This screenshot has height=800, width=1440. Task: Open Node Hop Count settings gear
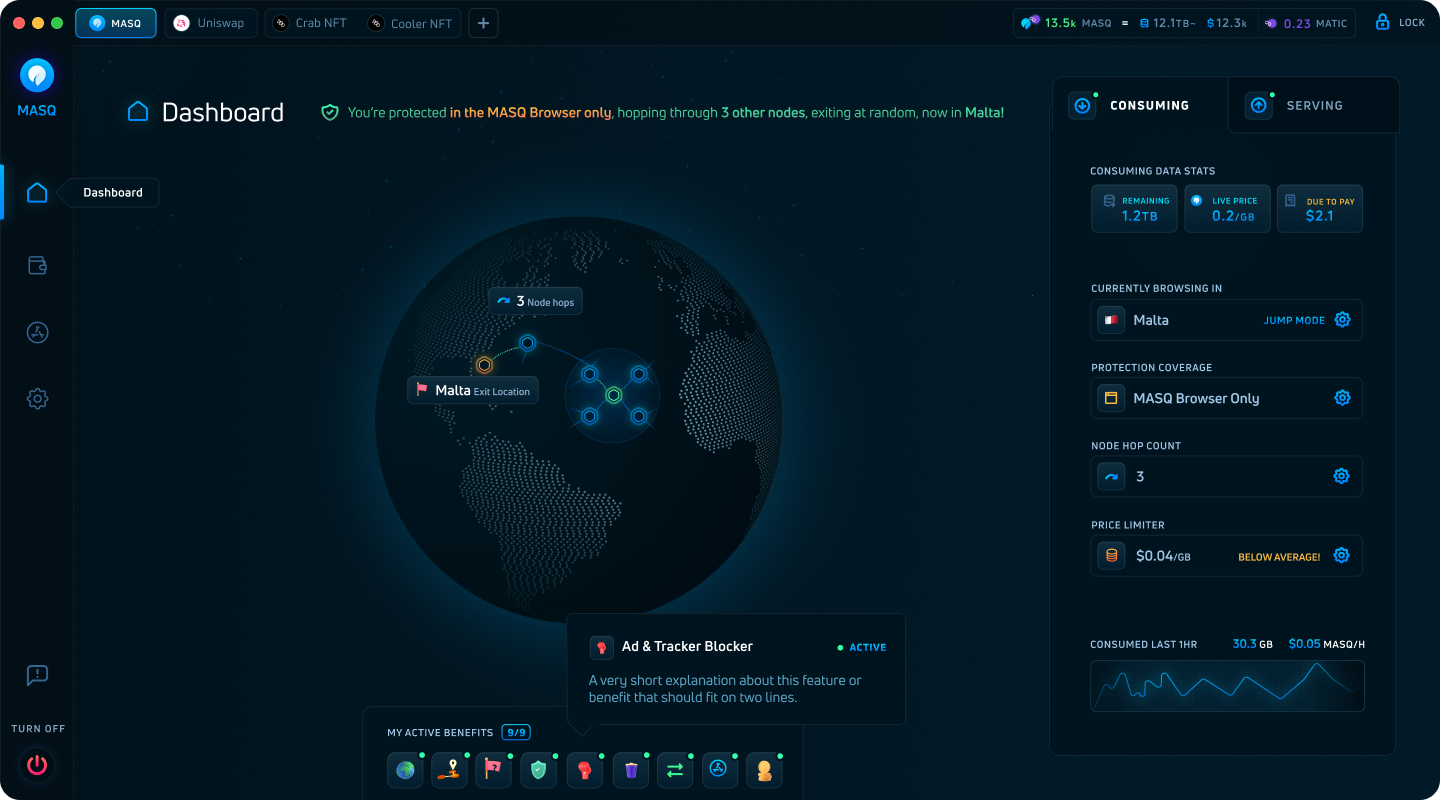(x=1342, y=476)
